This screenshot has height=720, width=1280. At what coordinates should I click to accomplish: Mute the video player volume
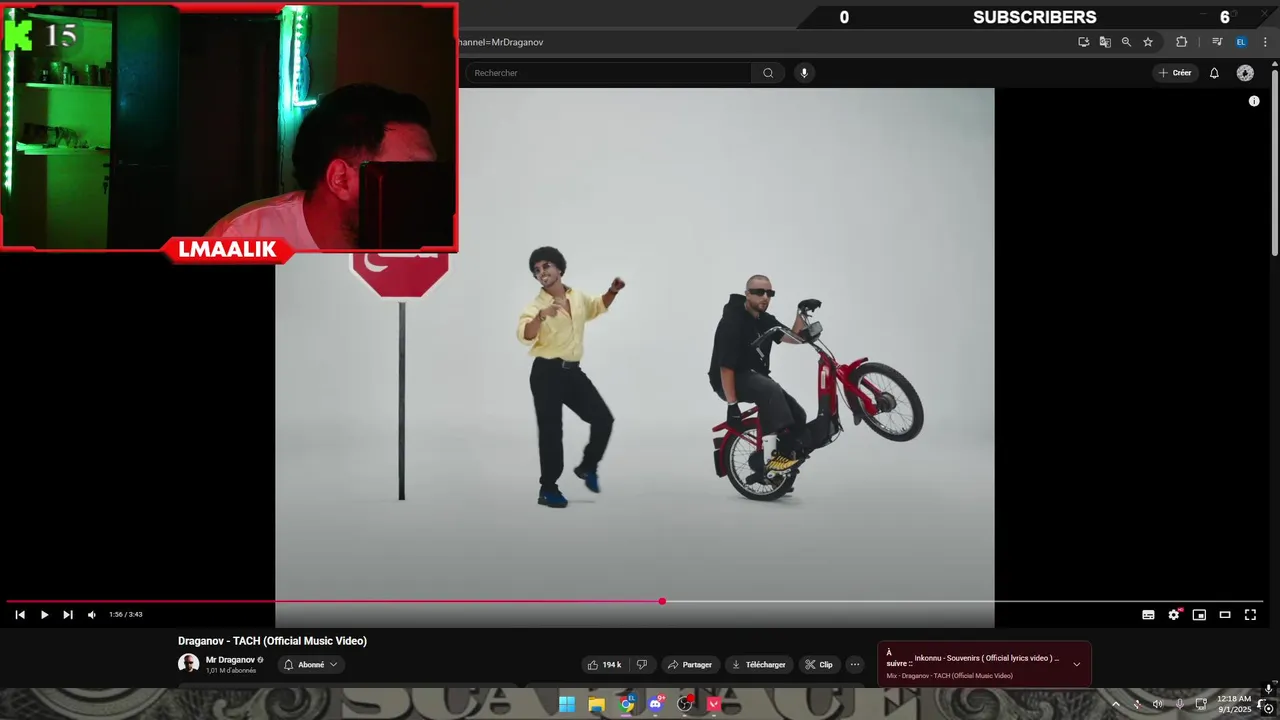[x=92, y=615]
